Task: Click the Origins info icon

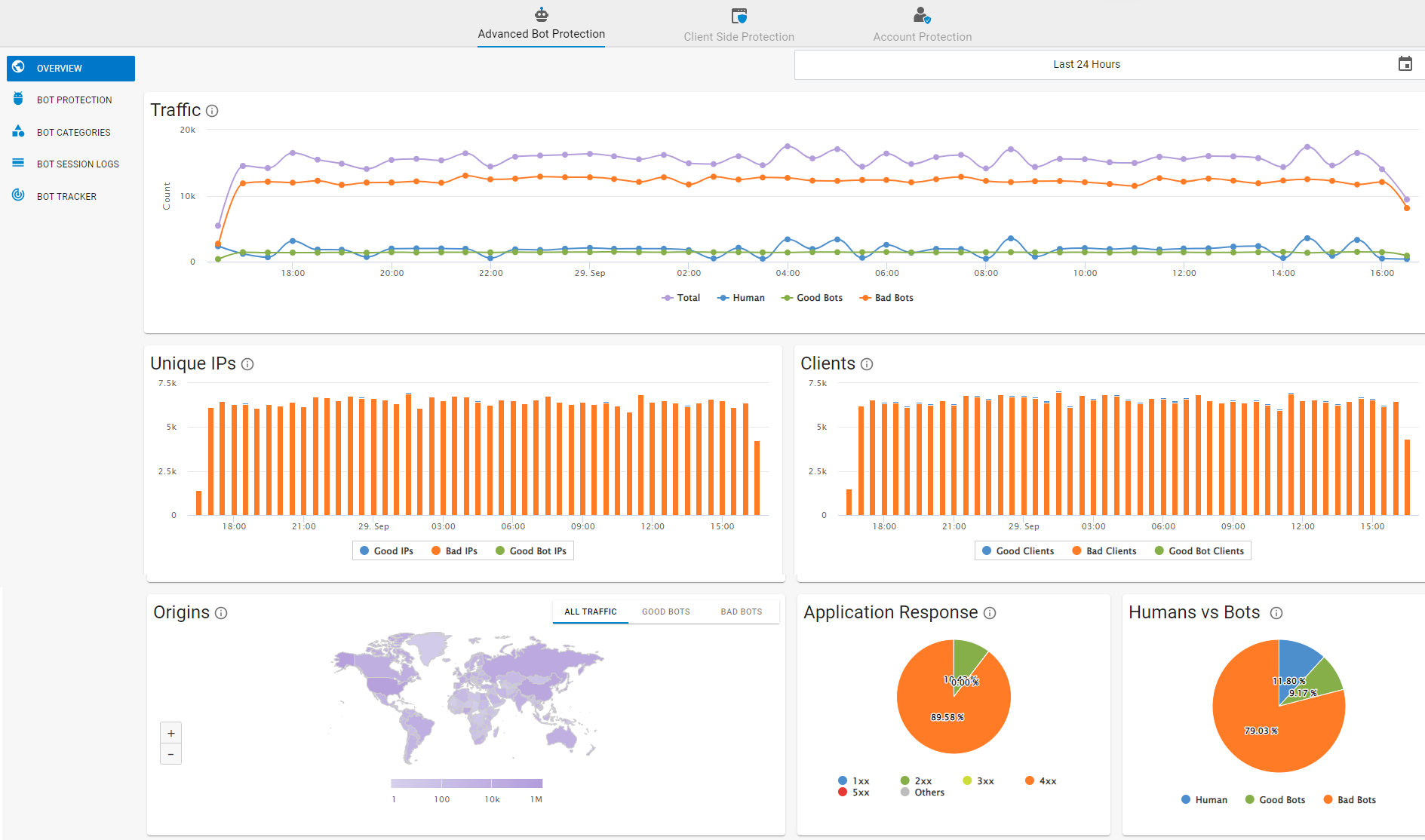Action: point(221,613)
